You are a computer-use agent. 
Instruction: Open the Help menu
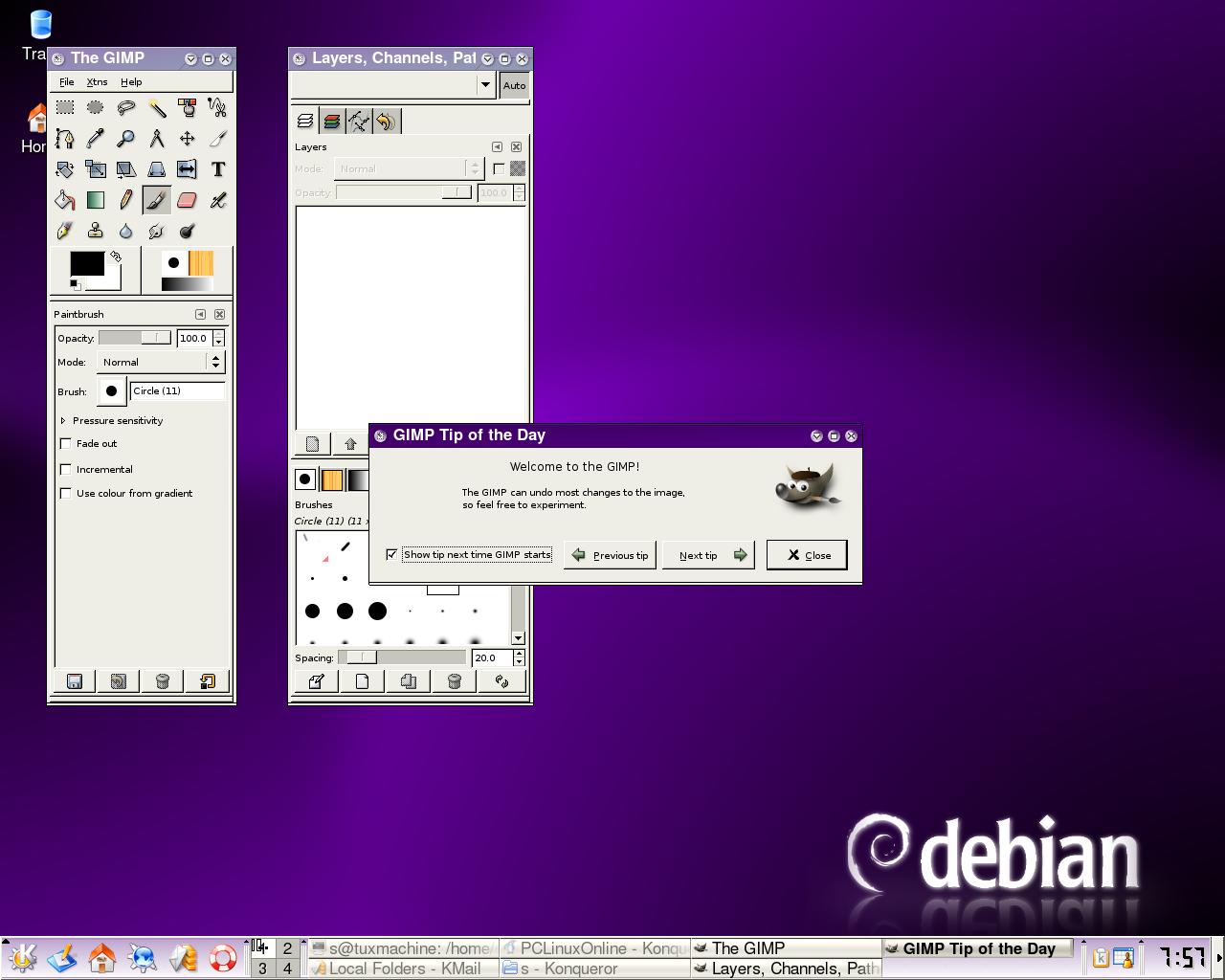(131, 82)
